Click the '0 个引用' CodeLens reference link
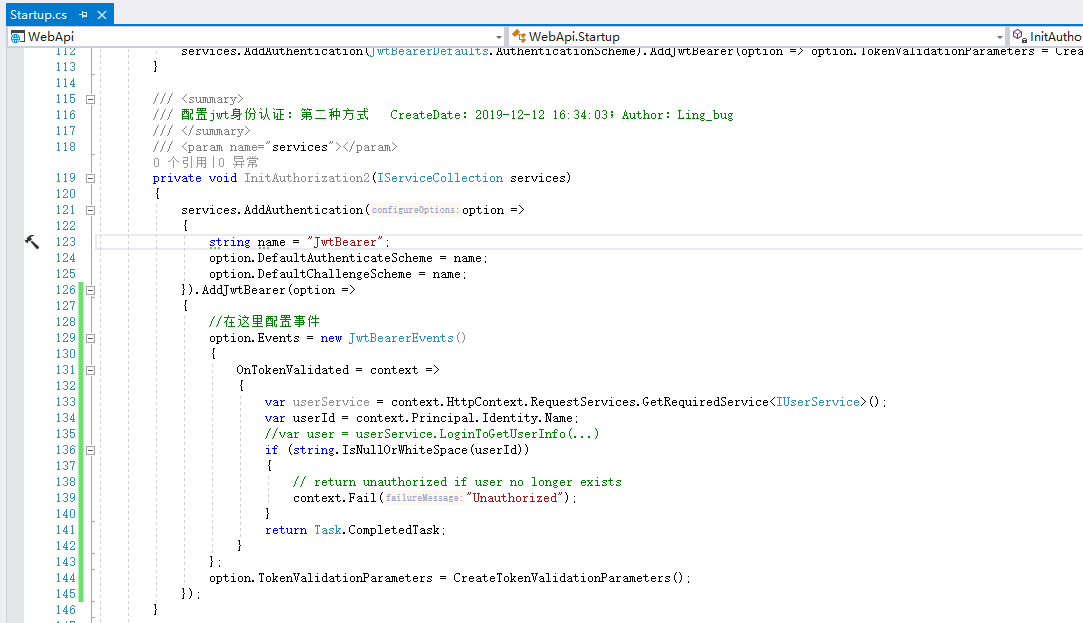The width and height of the screenshot is (1083, 623). (x=180, y=162)
